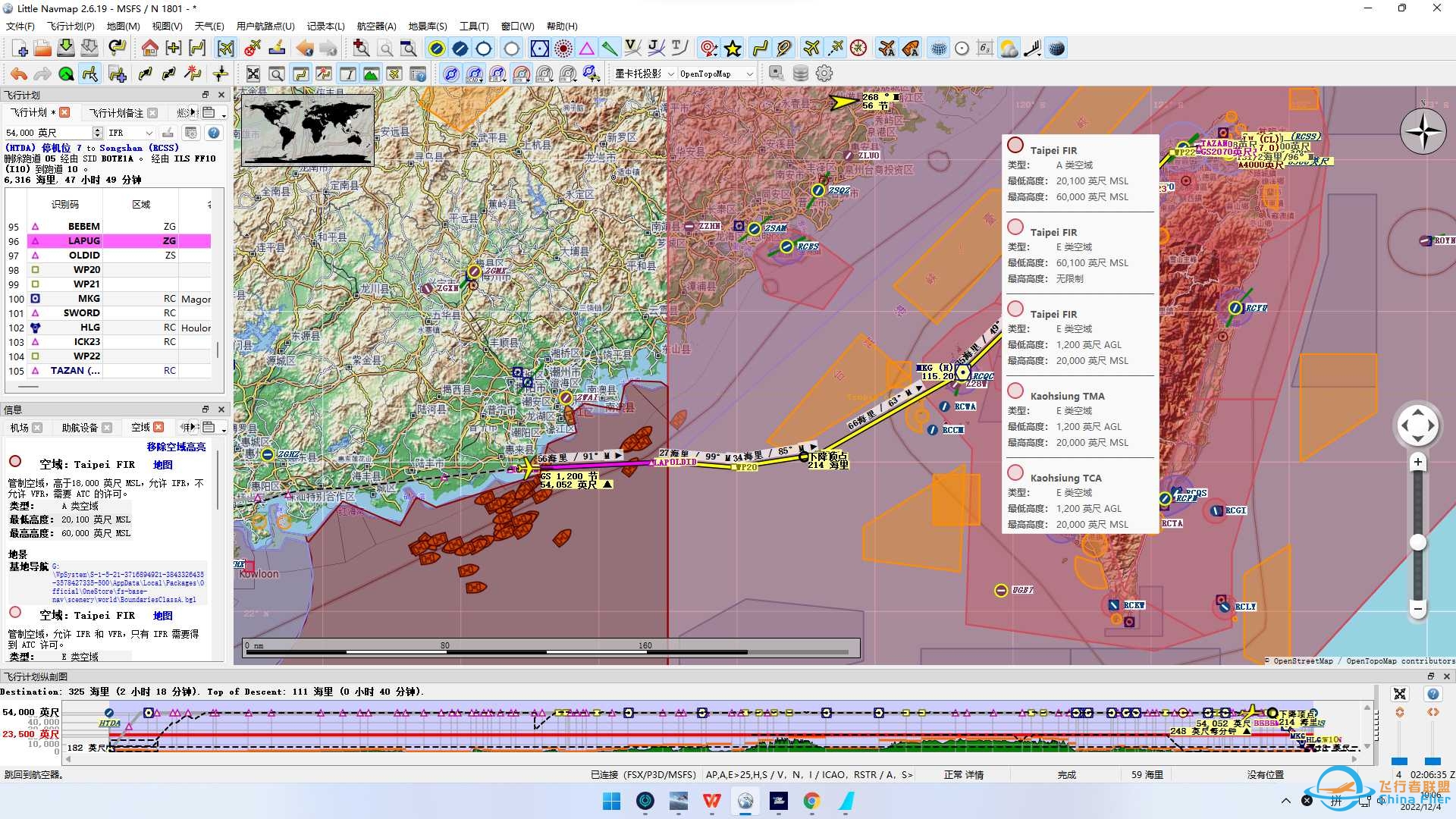This screenshot has height=819, width=1456.
Task: Toggle fullscreen map icon
Action: pos(253,74)
